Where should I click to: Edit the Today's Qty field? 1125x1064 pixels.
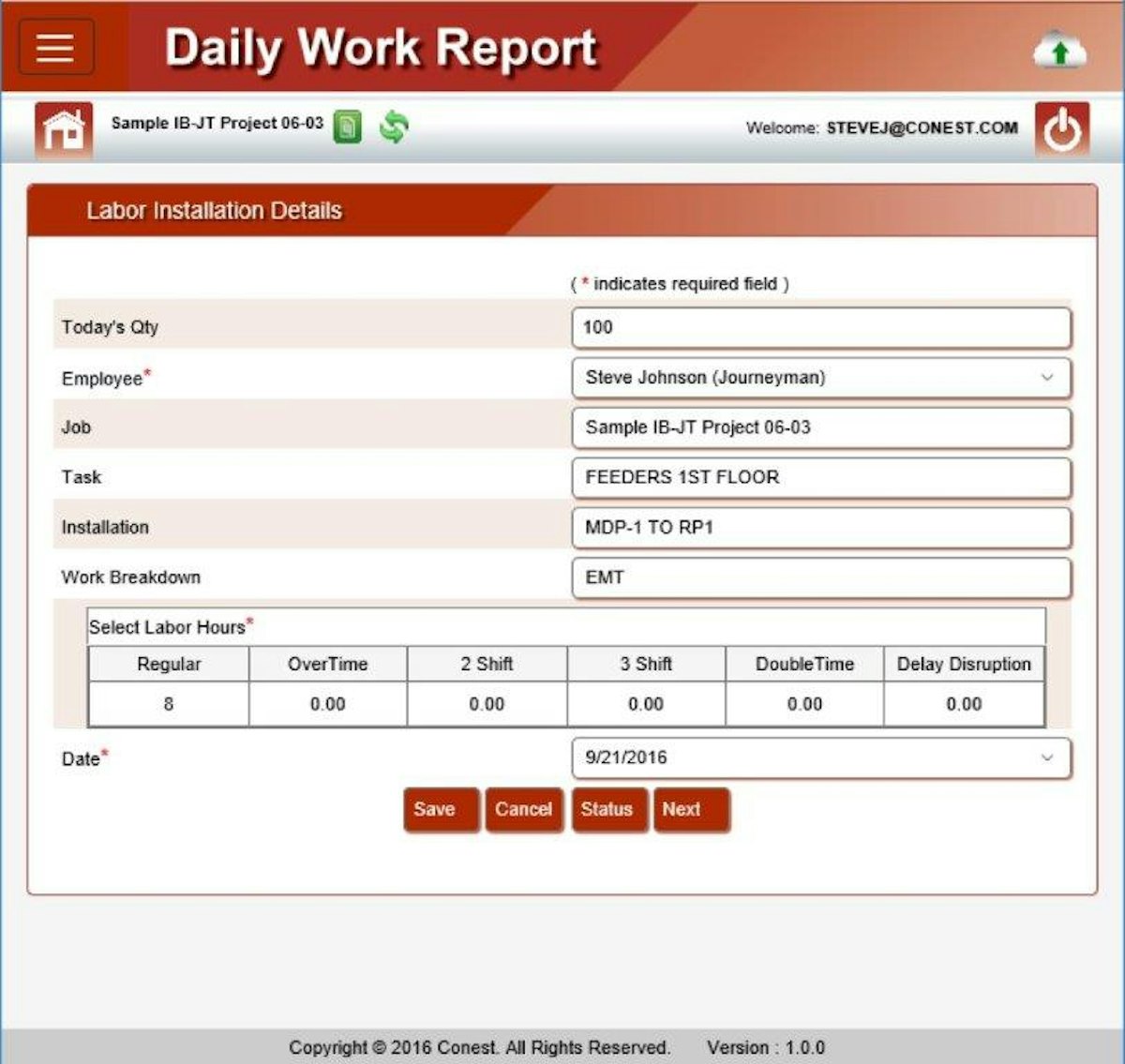(x=820, y=327)
